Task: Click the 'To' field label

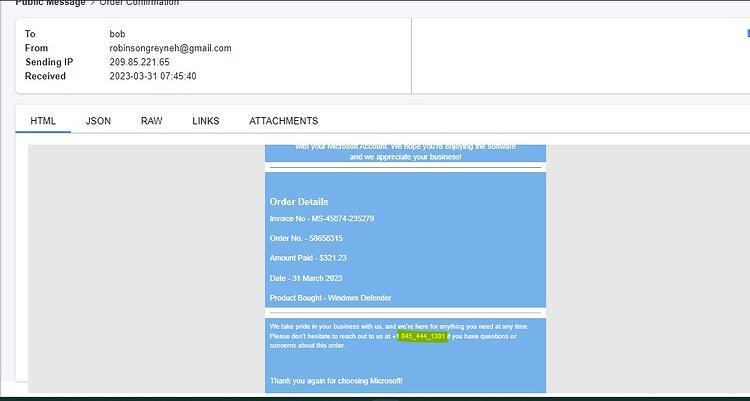Action: click(x=30, y=34)
